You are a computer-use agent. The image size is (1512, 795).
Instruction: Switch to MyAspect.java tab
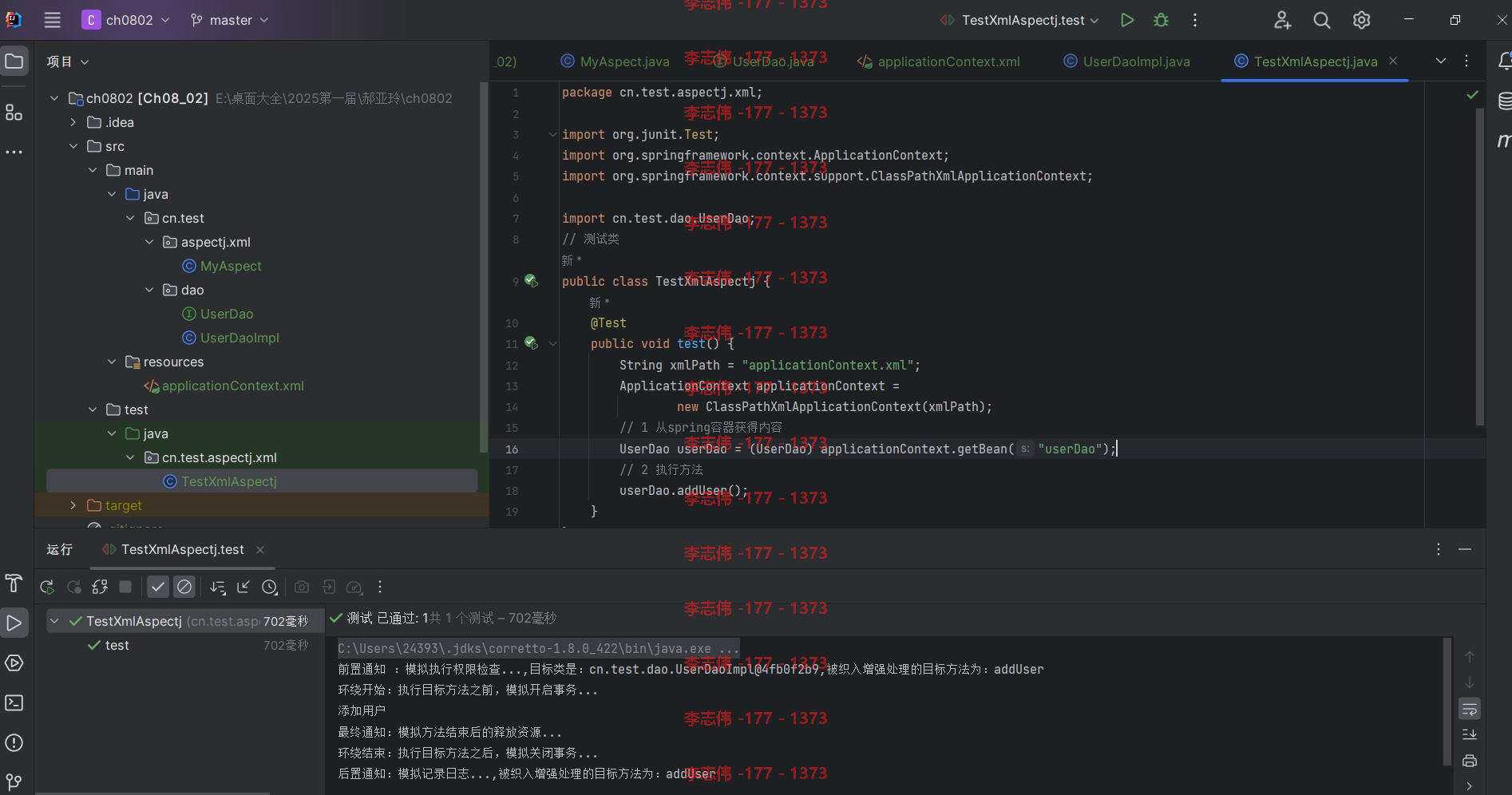(x=615, y=61)
